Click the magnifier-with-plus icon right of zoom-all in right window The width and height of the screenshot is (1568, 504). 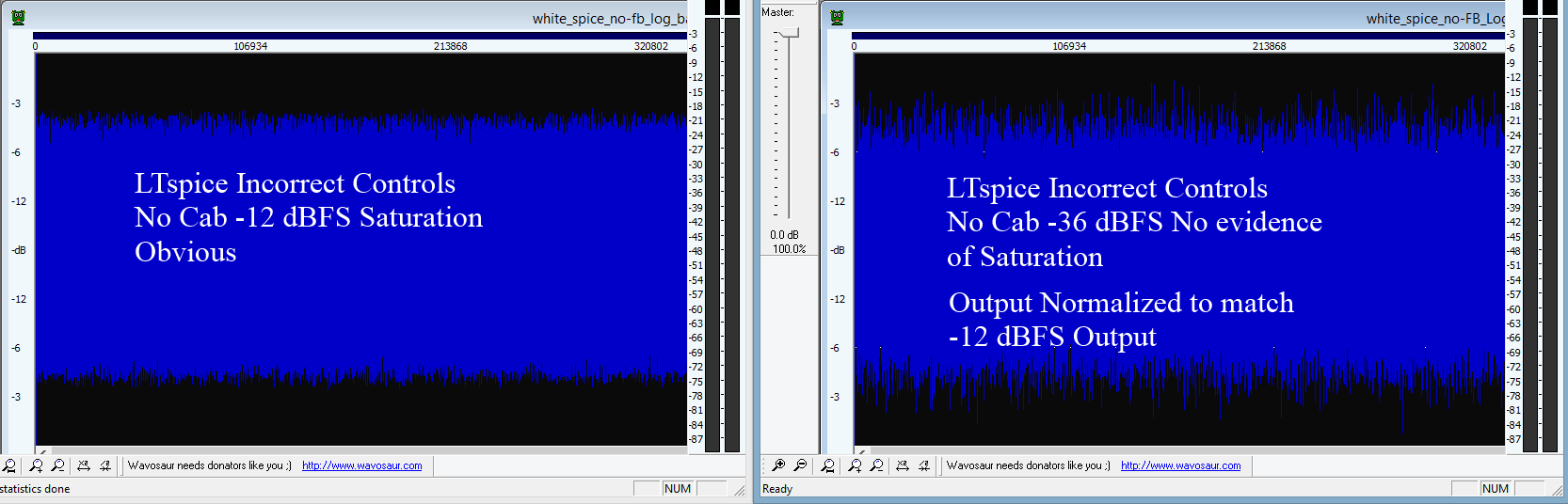point(855,465)
